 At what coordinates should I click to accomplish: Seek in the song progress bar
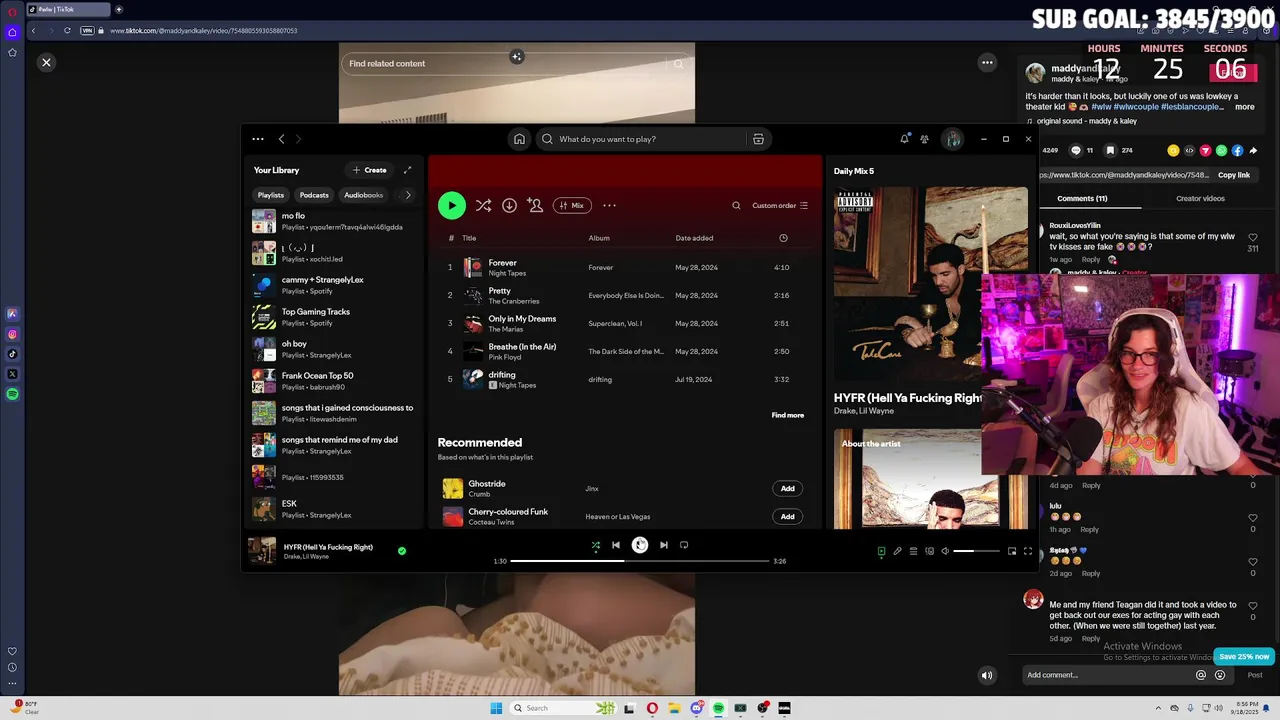click(640, 561)
